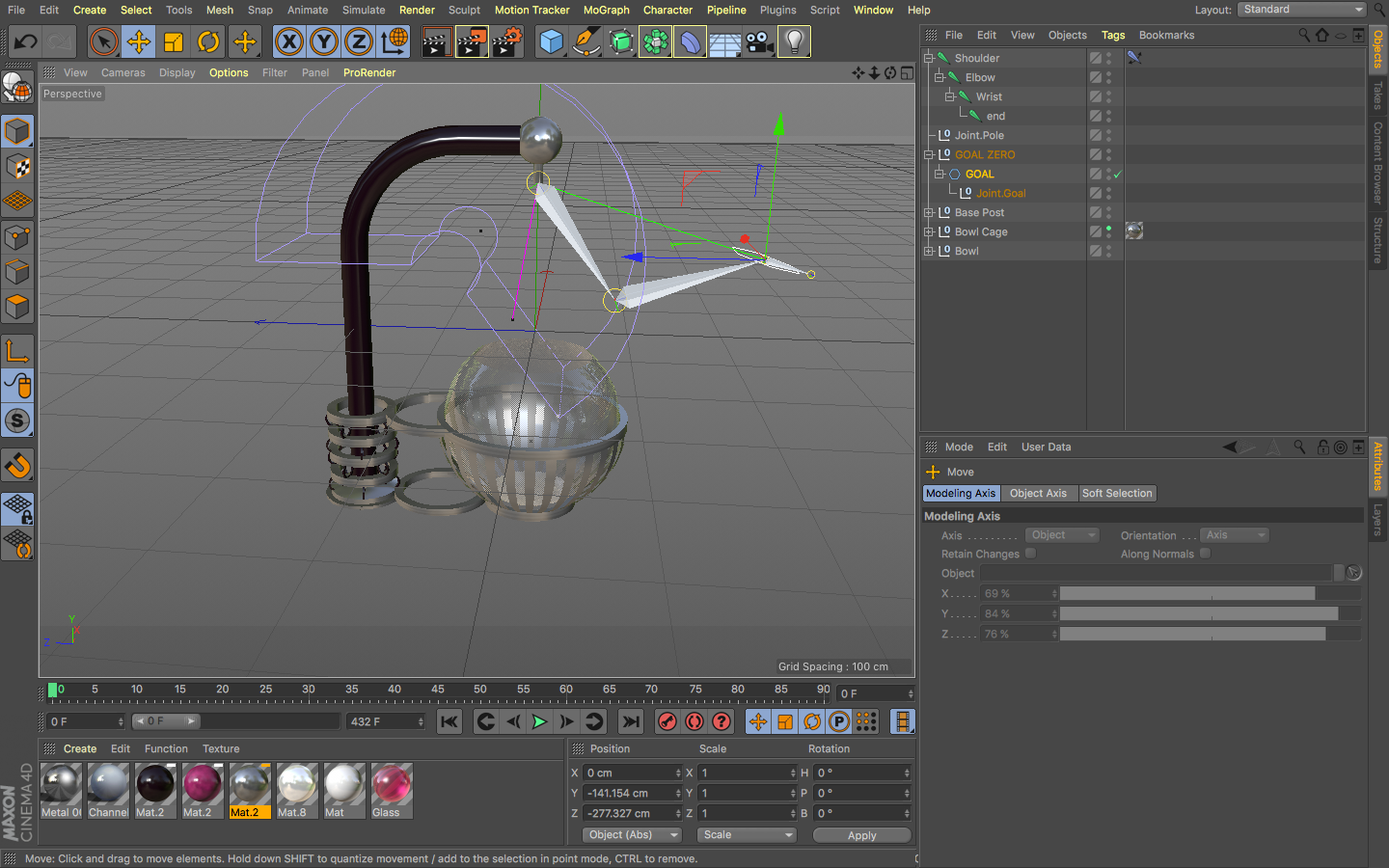
Task: Go to end of animation
Action: click(x=630, y=721)
